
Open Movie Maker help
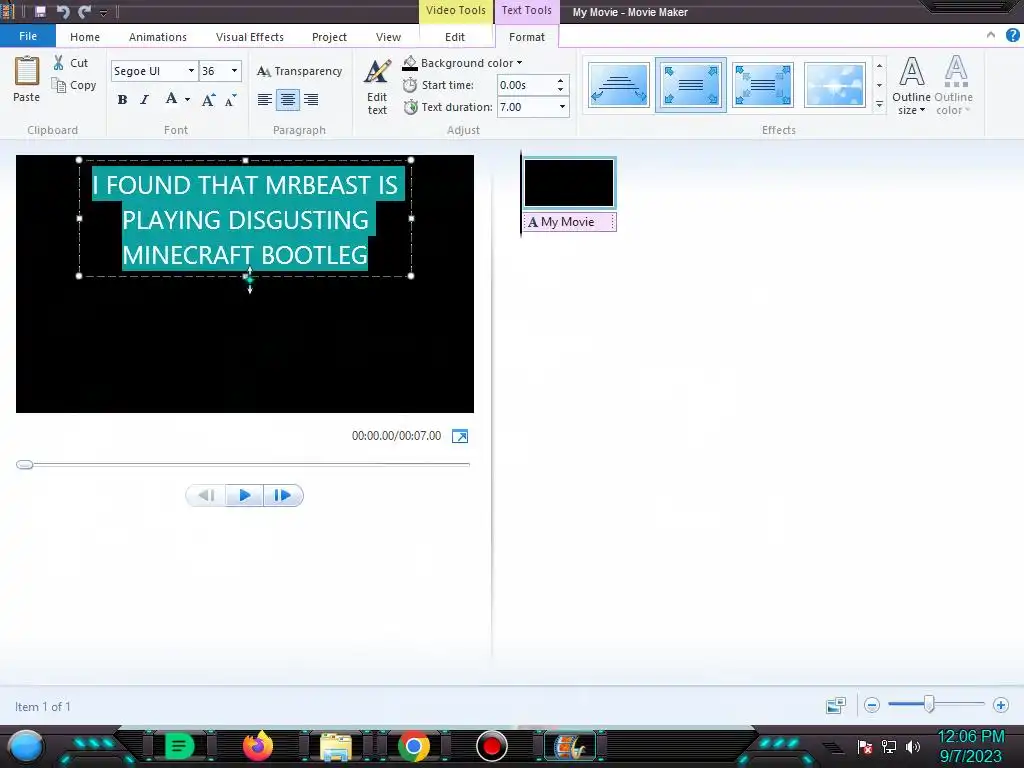coord(1013,35)
